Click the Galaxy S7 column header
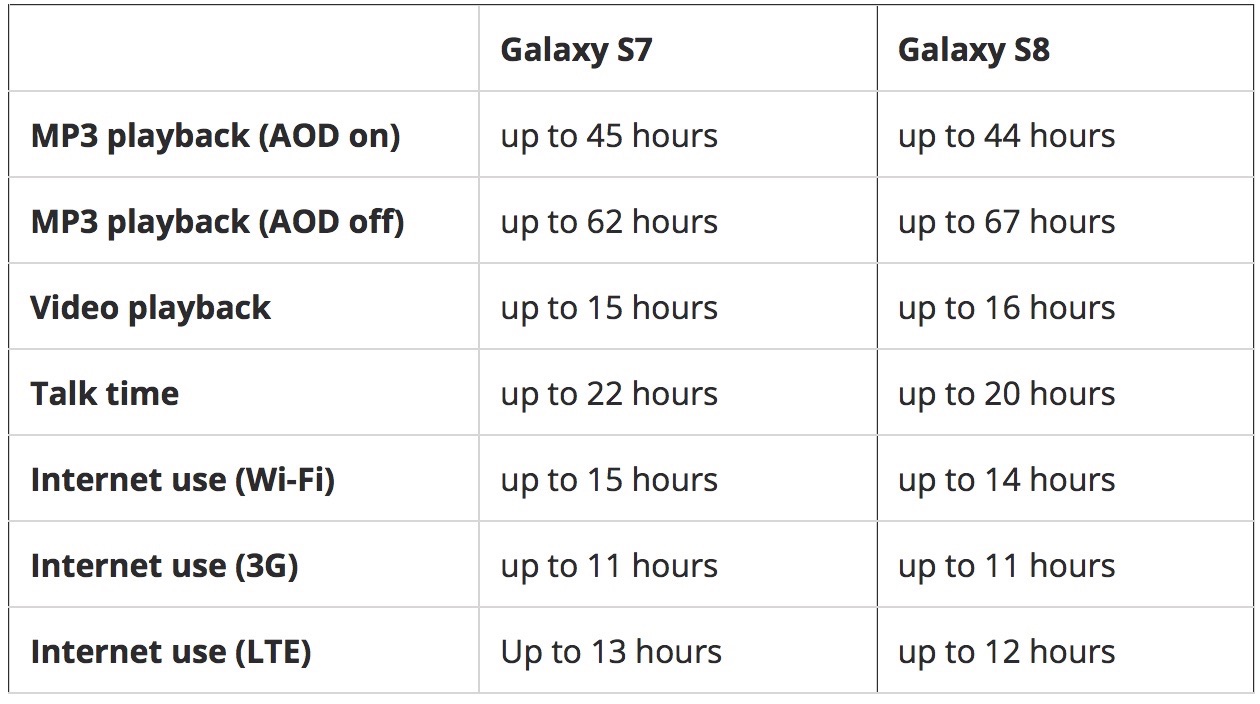The image size is (1260, 704). (x=576, y=50)
